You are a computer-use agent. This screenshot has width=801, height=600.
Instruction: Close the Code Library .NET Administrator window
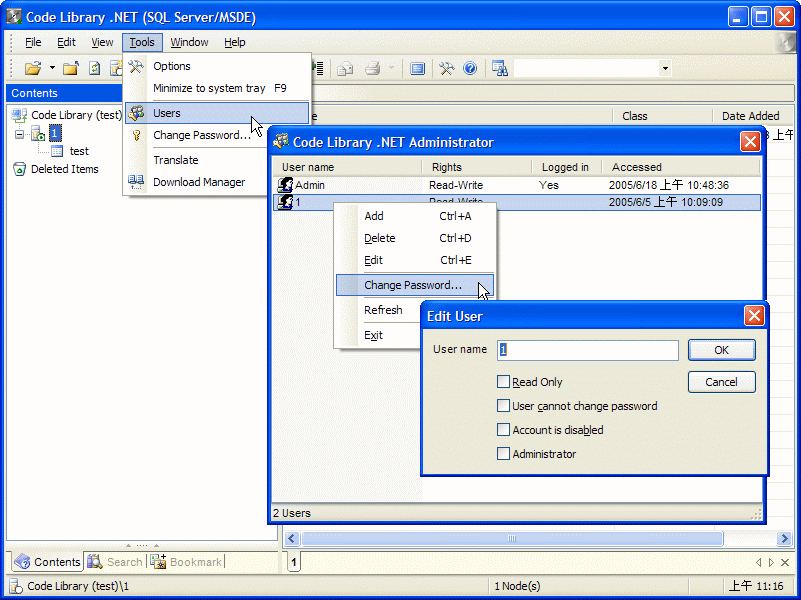pos(750,141)
